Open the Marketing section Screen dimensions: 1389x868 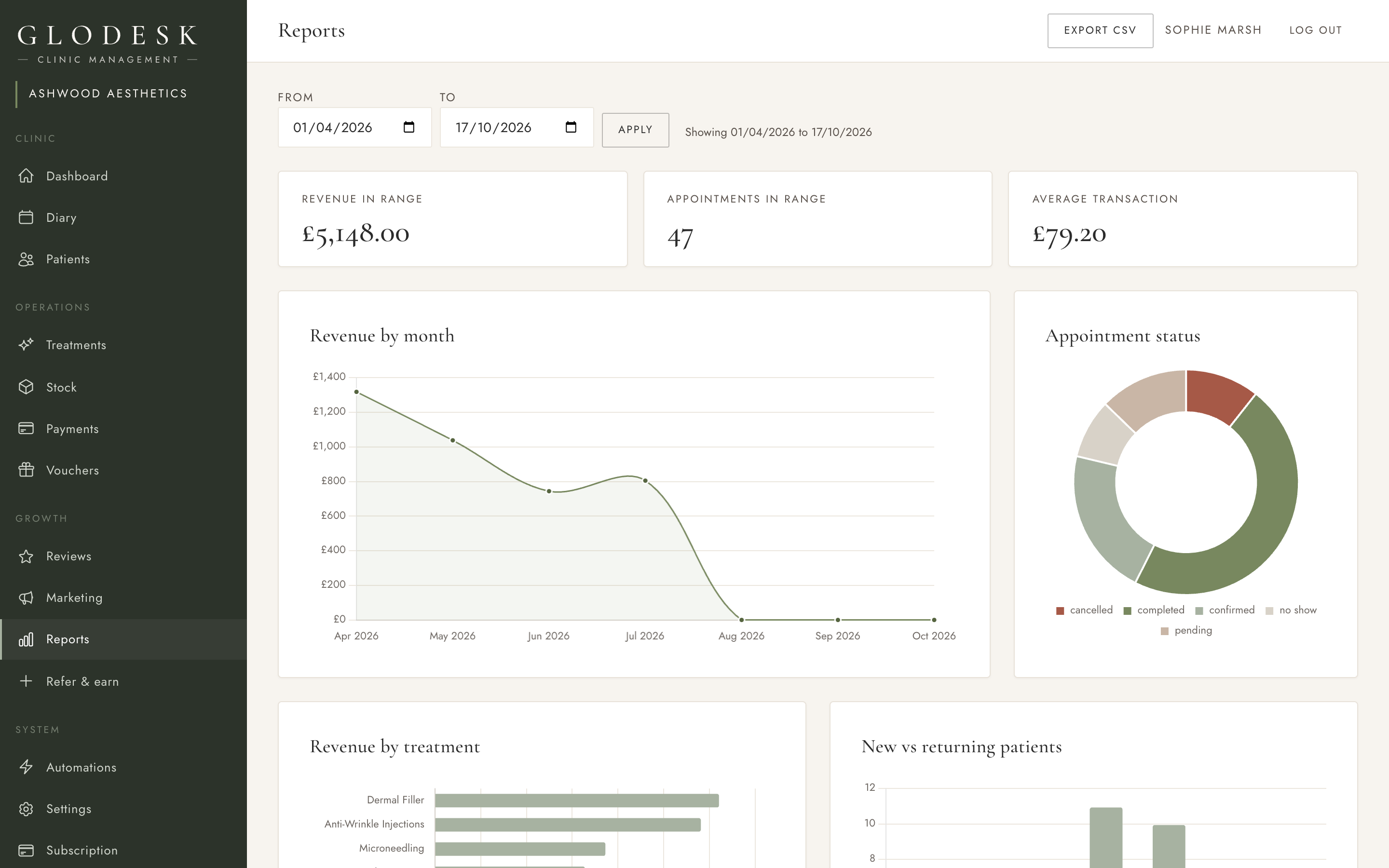[123, 597]
